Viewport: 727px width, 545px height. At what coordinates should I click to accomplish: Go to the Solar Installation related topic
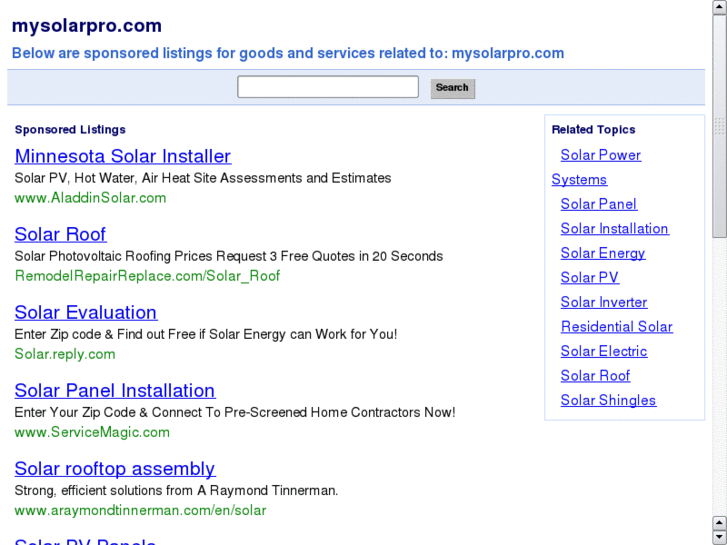pyautogui.click(x=614, y=229)
